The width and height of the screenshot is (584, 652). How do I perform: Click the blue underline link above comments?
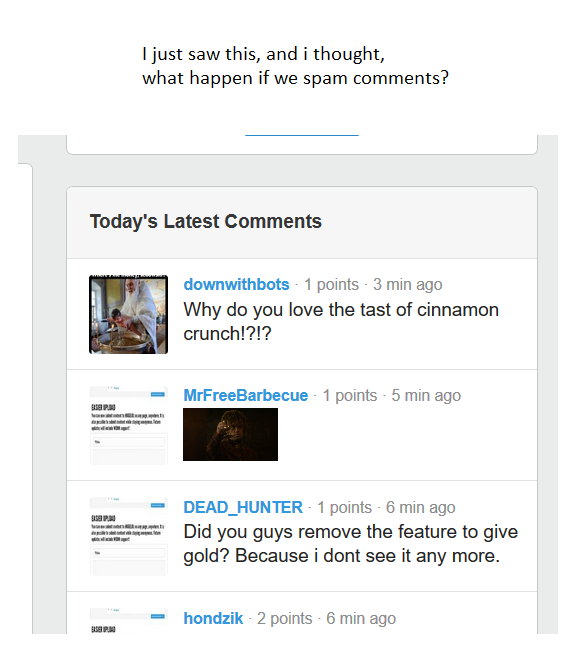[302, 135]
